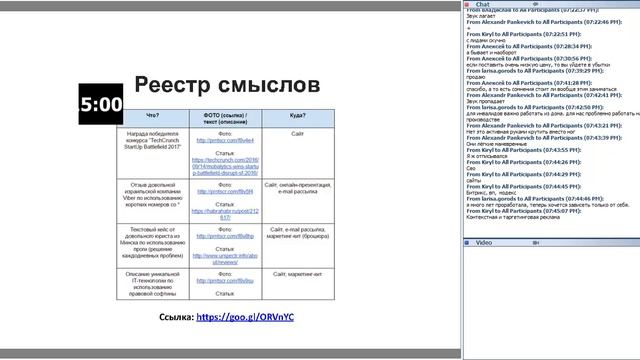Open the techcrunch.com article link
Viewport: 640px width, 360px height.
(x=225, y=167)
